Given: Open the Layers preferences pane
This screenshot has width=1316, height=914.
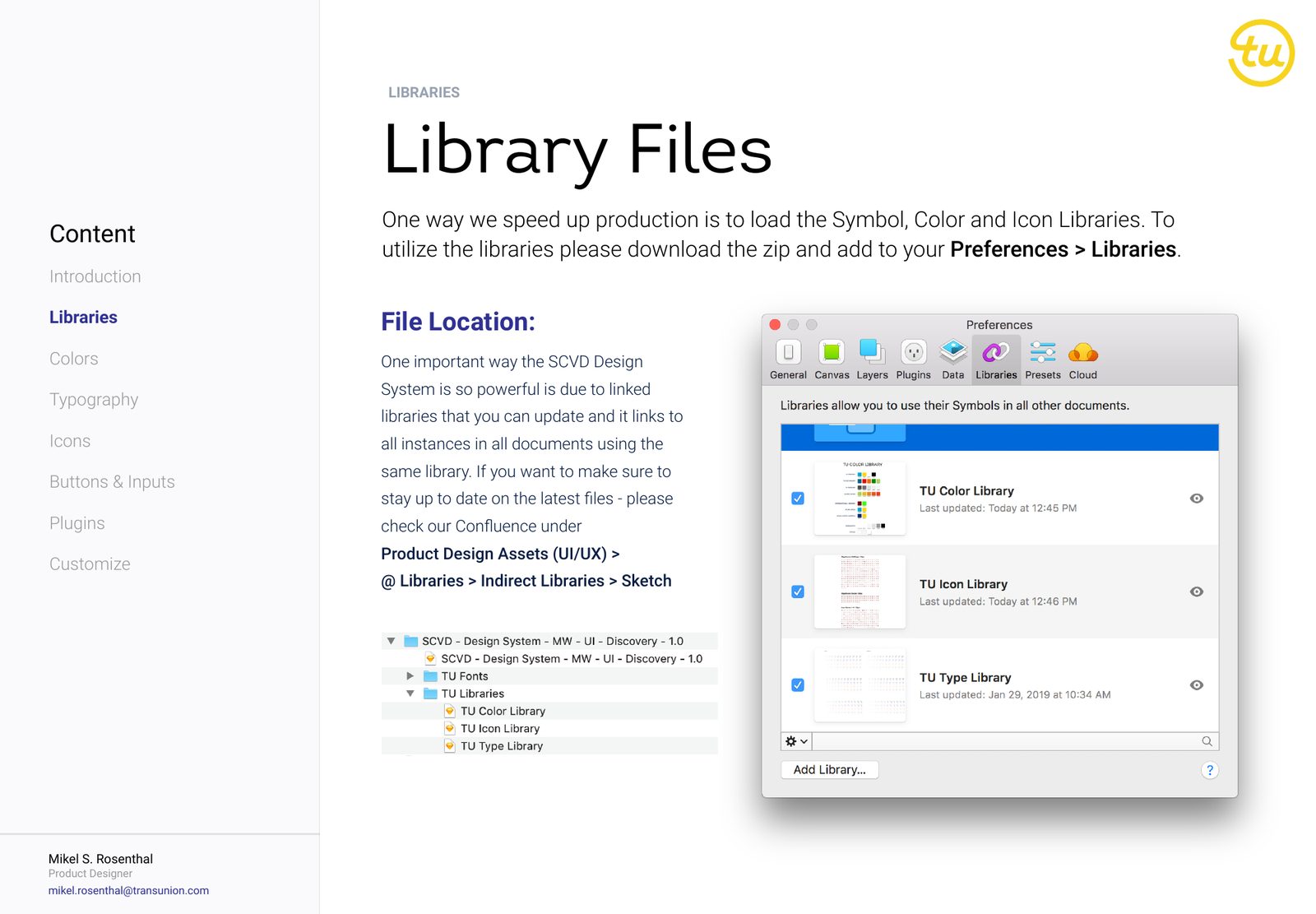Looking at the screenshot, I should click(x=872, y=360).
